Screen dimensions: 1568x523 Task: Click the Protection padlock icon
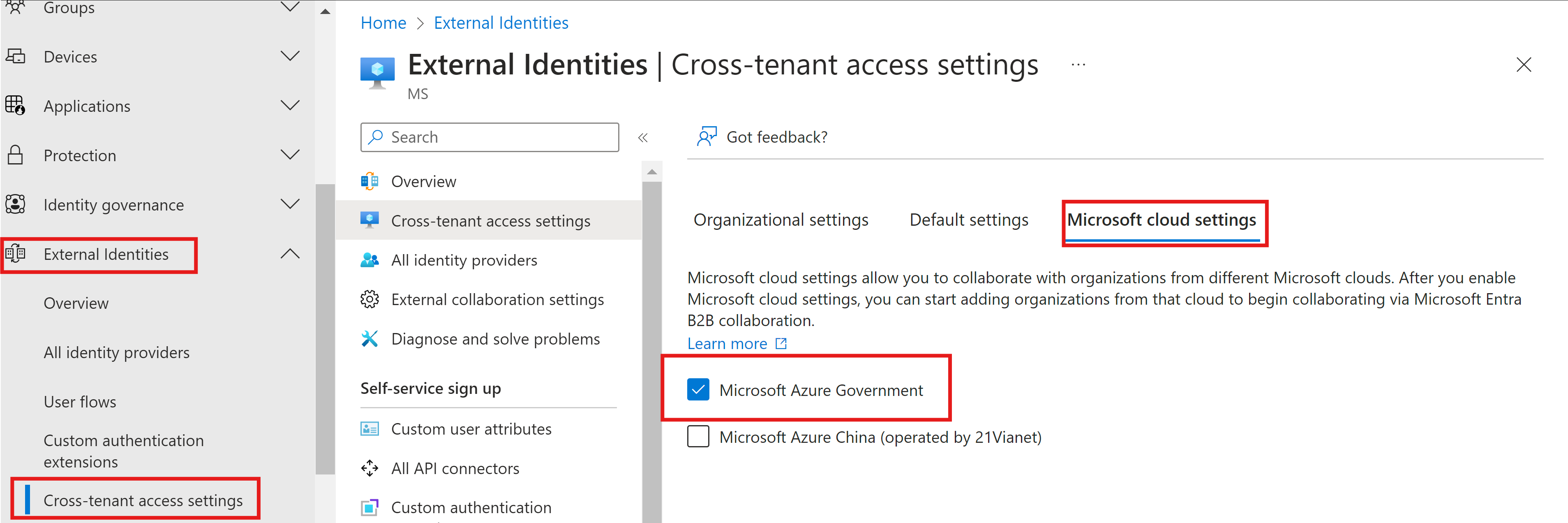click(15, 155)
